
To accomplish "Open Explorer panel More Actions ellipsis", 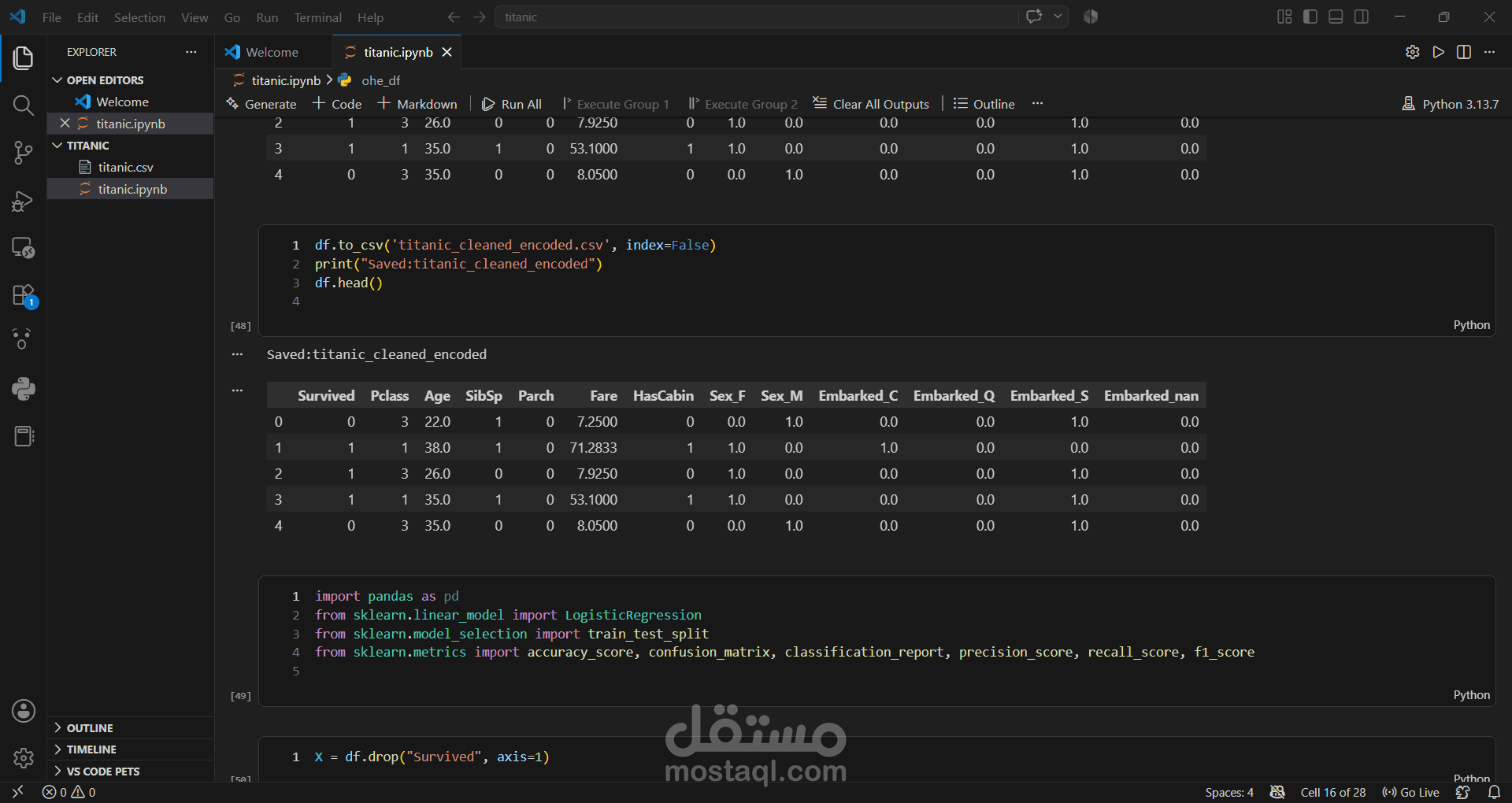I will pos(191,52).
